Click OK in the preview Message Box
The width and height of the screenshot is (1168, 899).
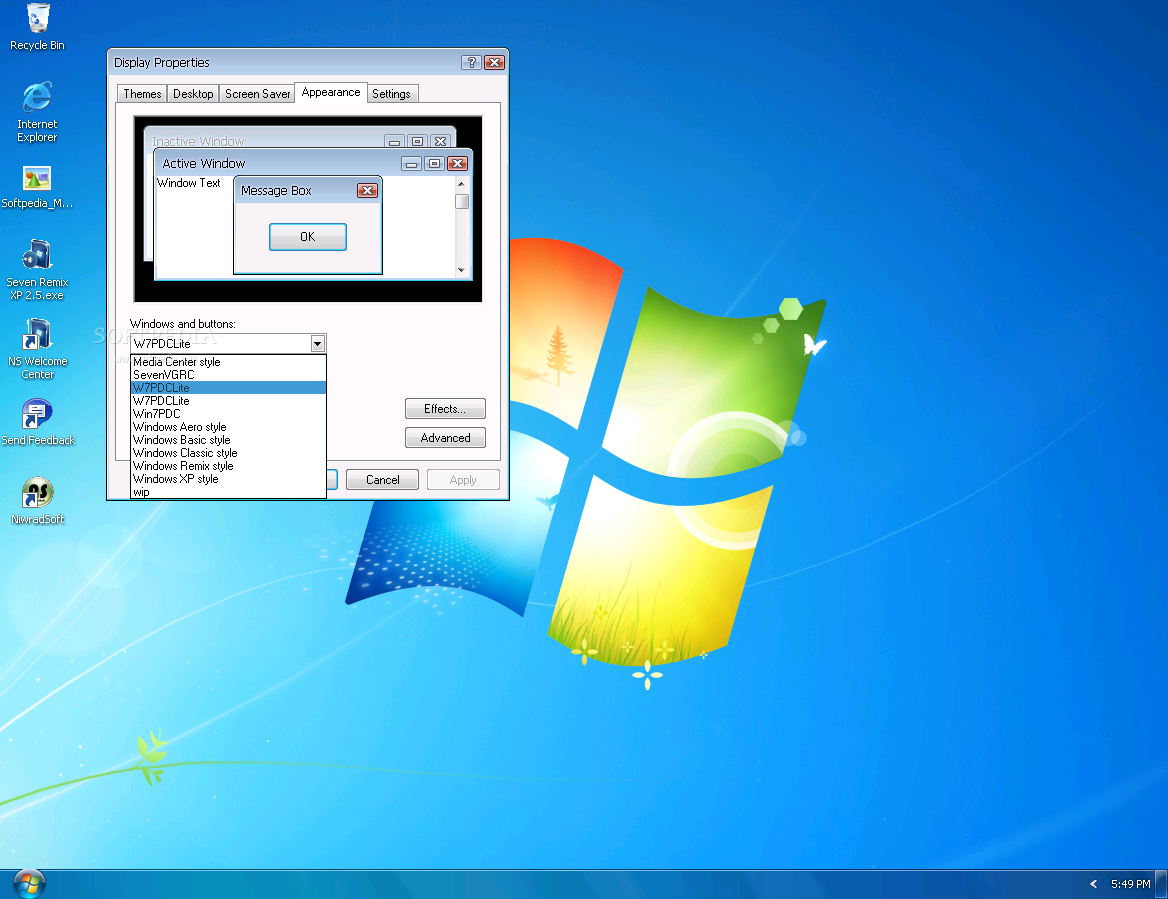point(308,237)
